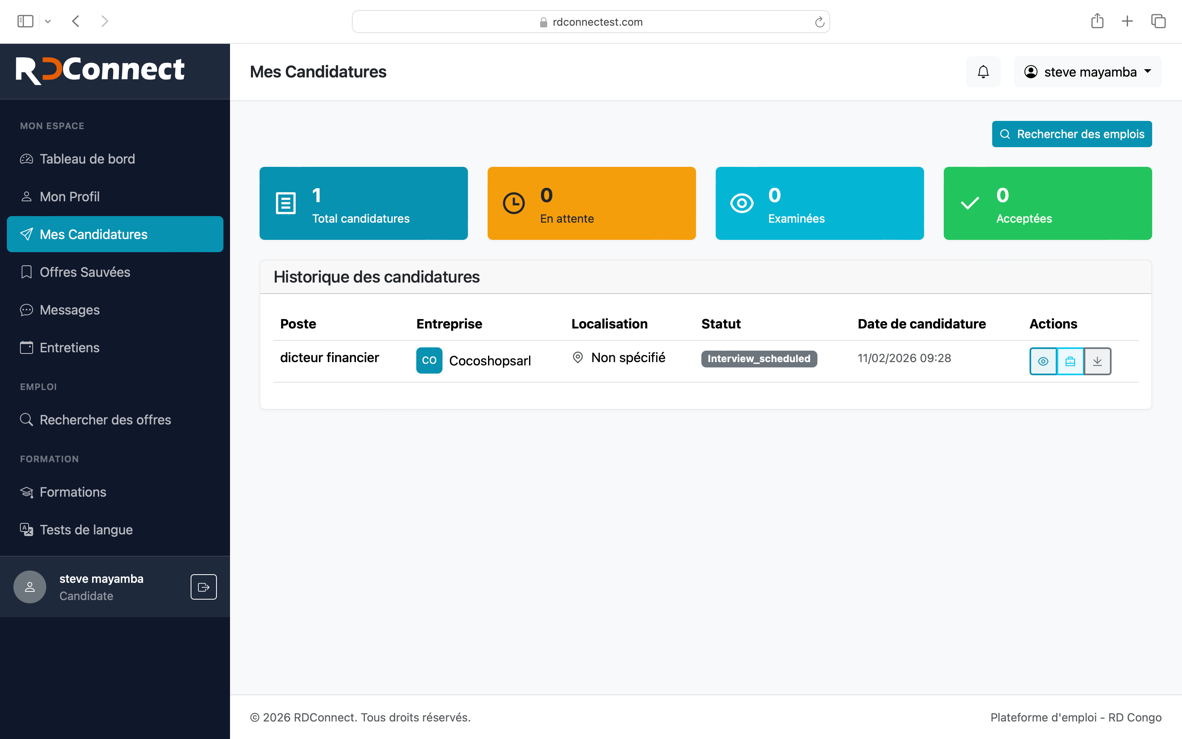The image size is (1182, 739).
Task: Select the orange En attente card
Action: (x=591, y=203)
